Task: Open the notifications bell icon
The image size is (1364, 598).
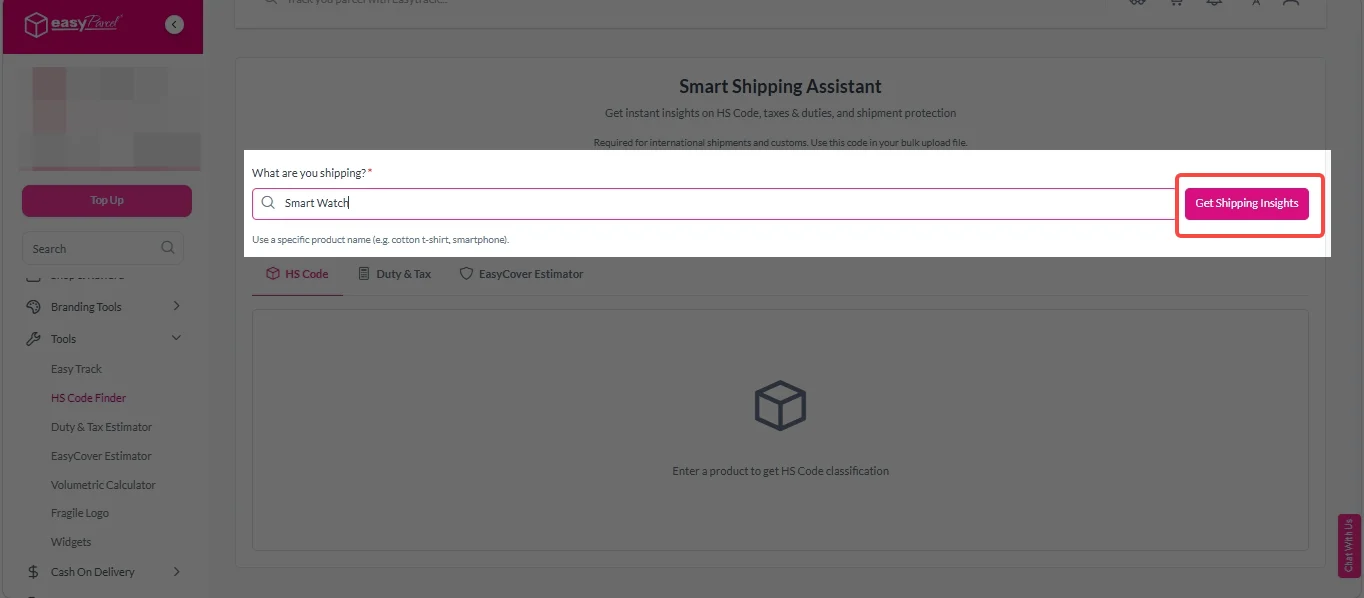Action: click(1214, 4)
